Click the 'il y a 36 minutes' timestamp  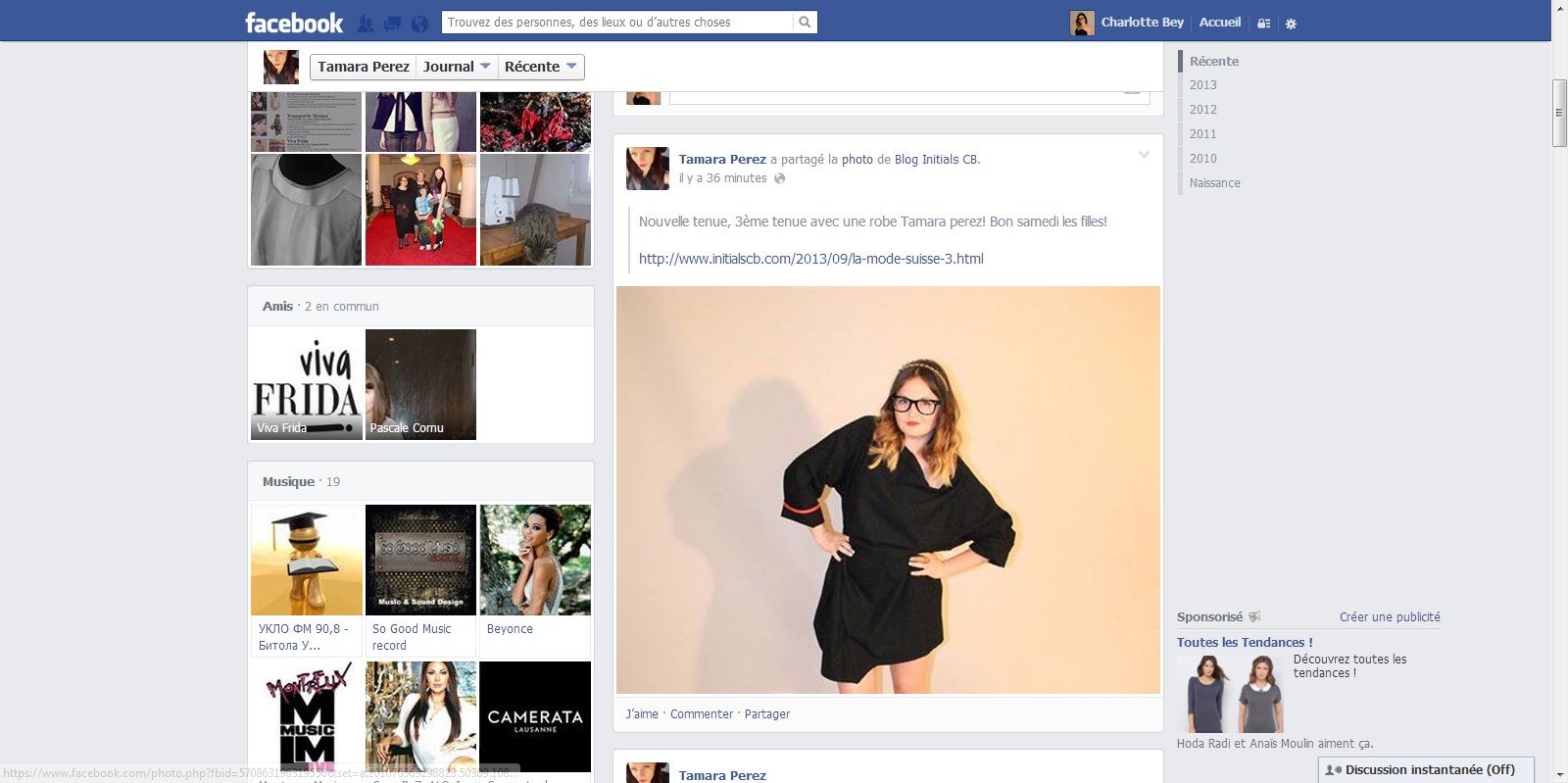click(x=723, y=178)
